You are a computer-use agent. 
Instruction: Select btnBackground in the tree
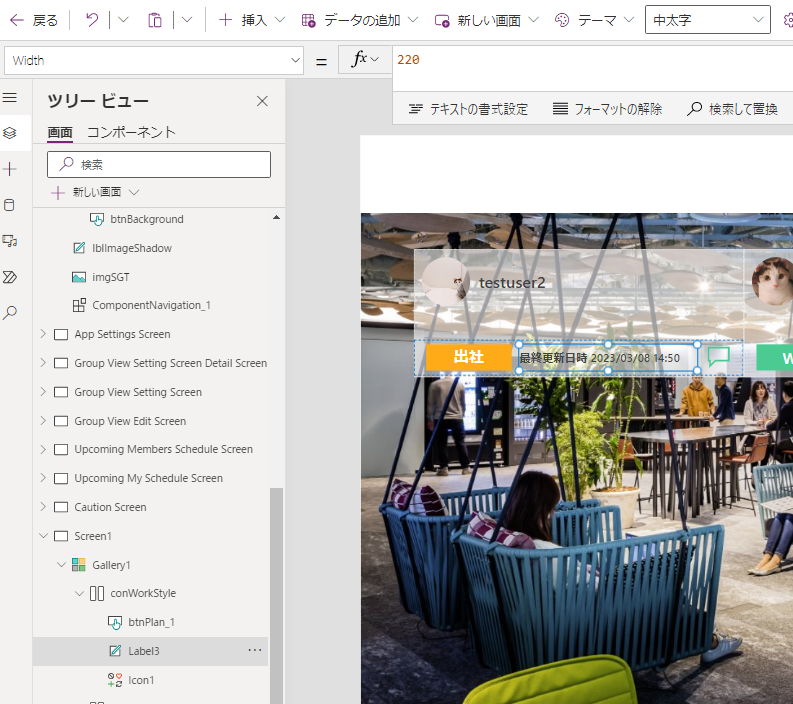pos(147,219)
